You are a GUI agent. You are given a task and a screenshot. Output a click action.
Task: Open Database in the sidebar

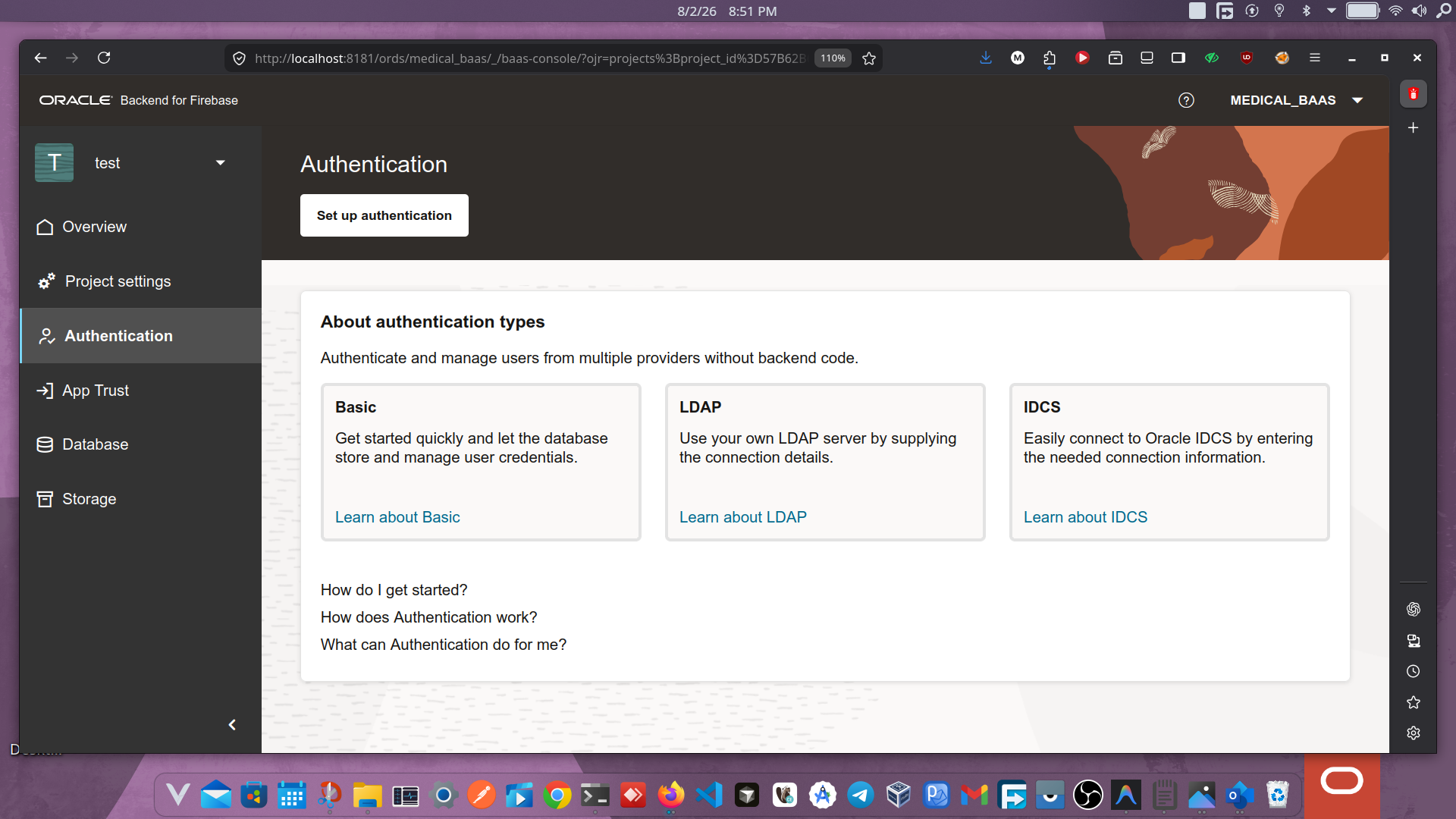(x=141, y=444)
